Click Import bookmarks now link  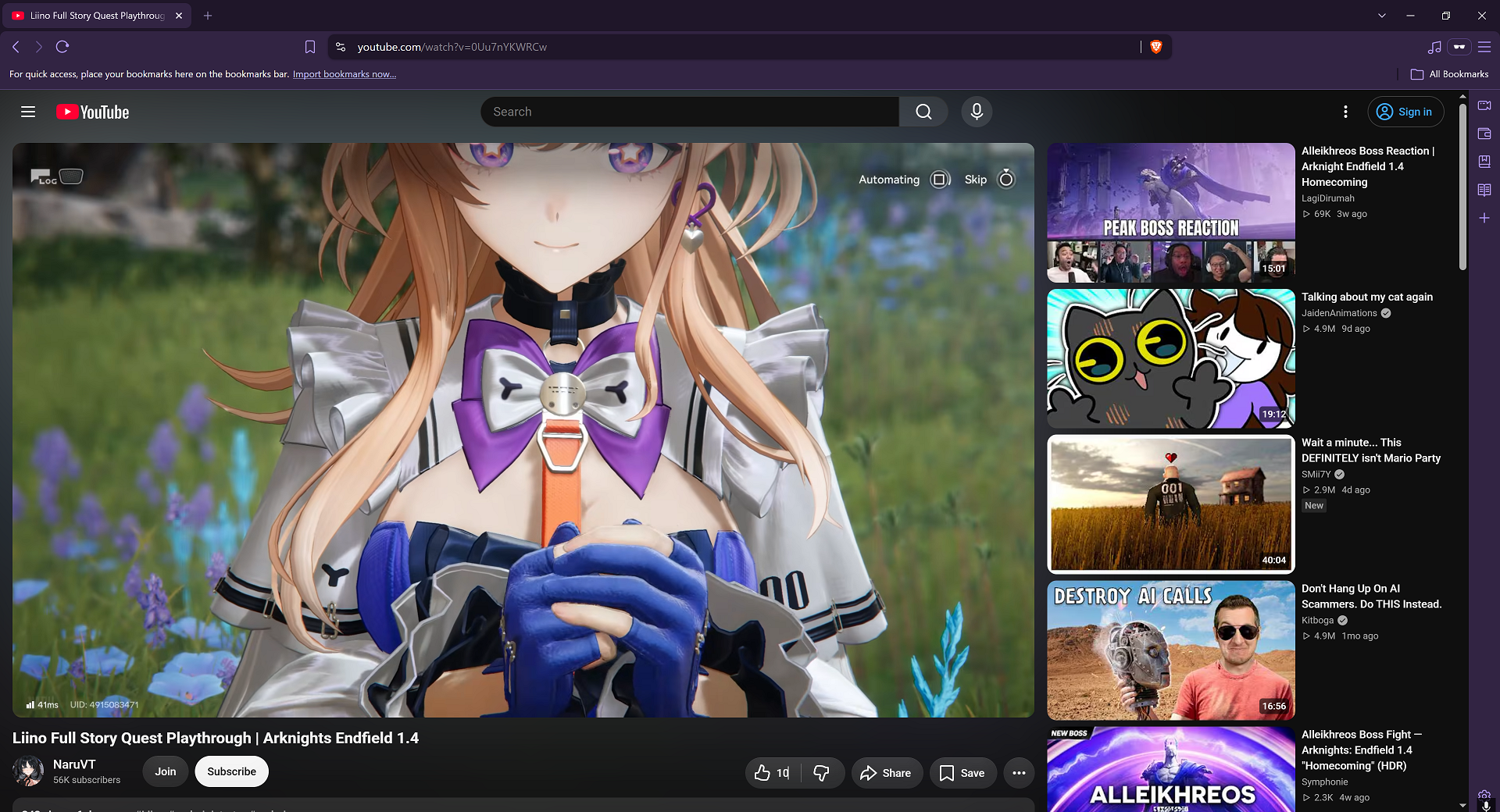point(345,74)
